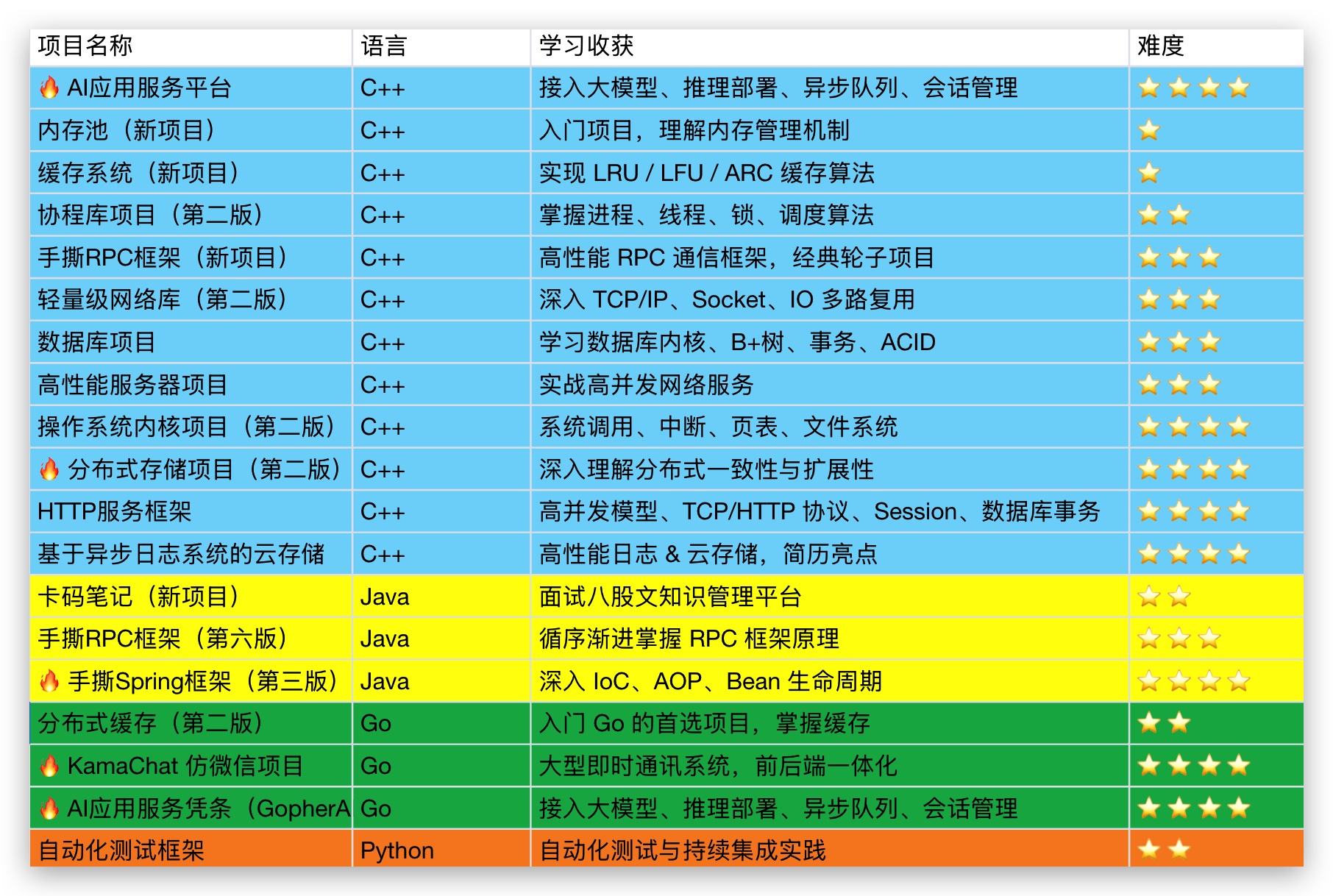The image size is (1333, 896).
Task: Select the 面试八股文知识管理平台 description cell
Action: 669,597
